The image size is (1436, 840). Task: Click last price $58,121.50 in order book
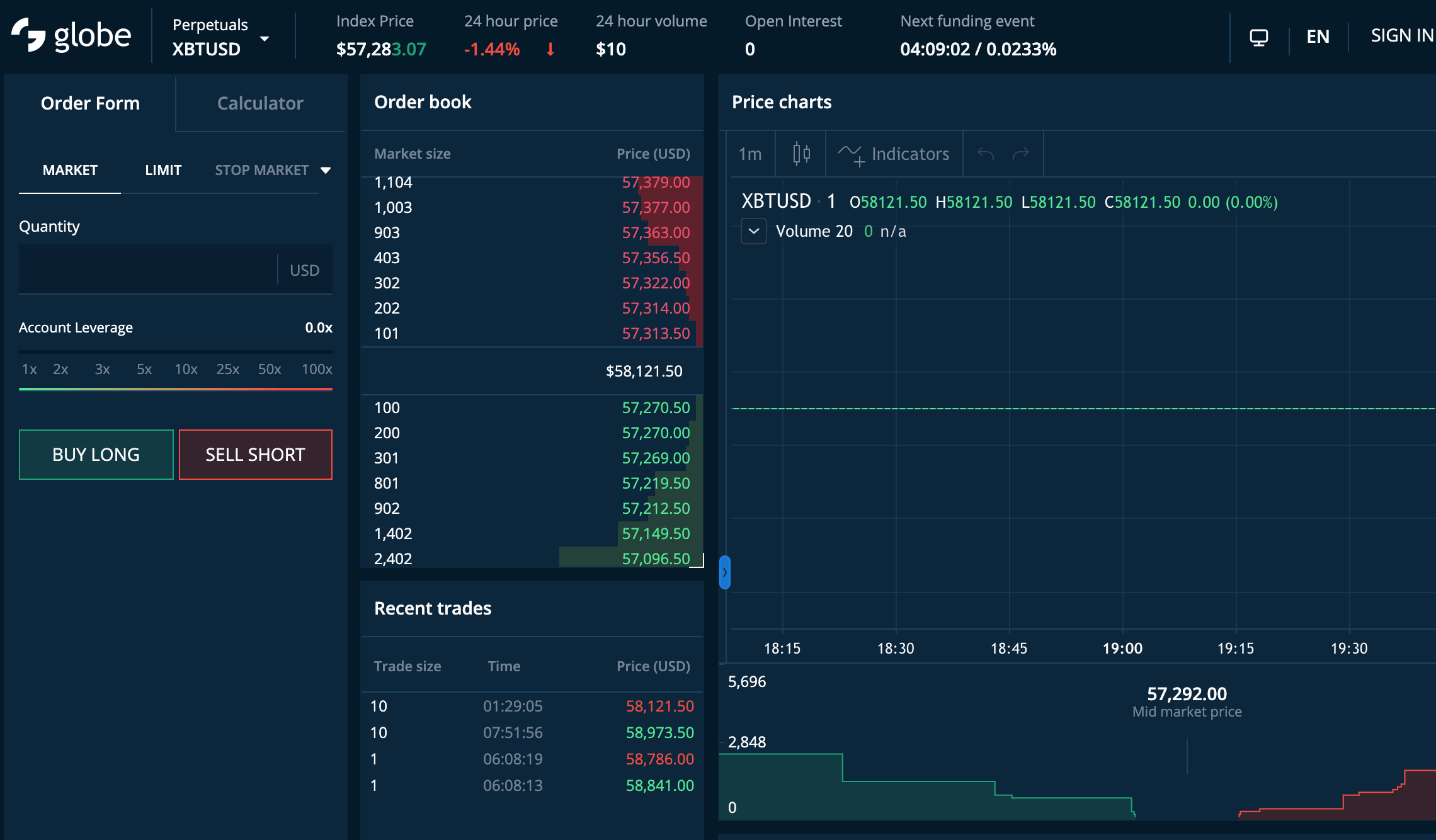644,372
